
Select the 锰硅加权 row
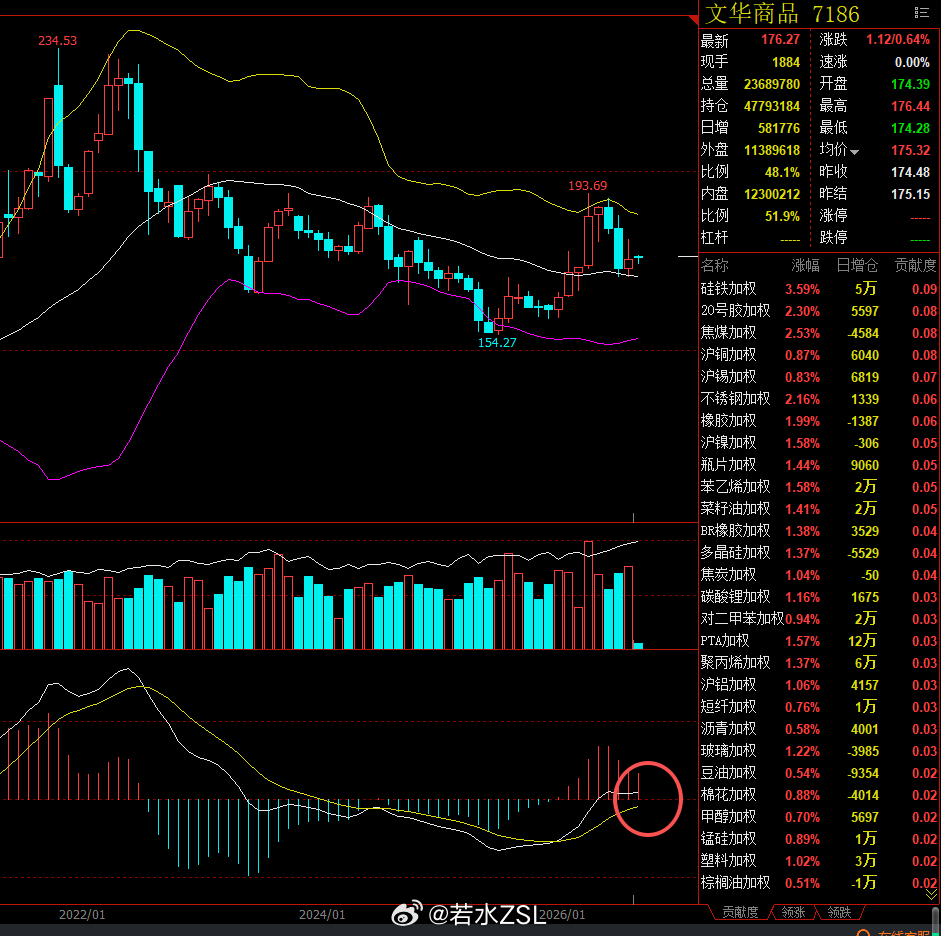[819, 839]
